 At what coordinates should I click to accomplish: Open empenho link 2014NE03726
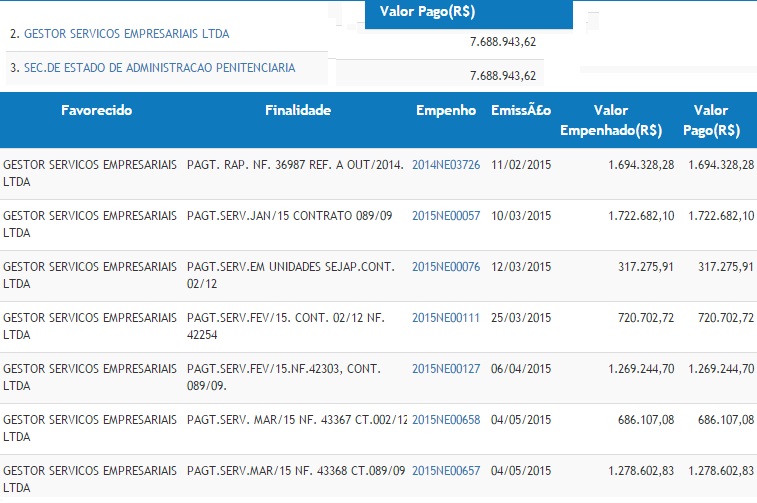tap(446, 164)
